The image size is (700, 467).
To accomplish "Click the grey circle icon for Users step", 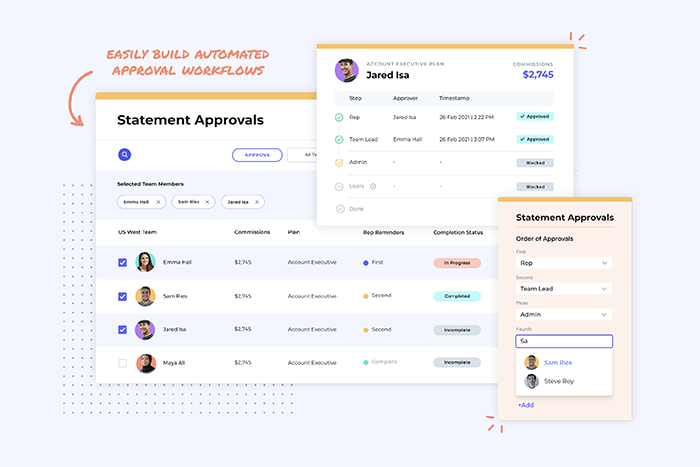I will 339,187.
